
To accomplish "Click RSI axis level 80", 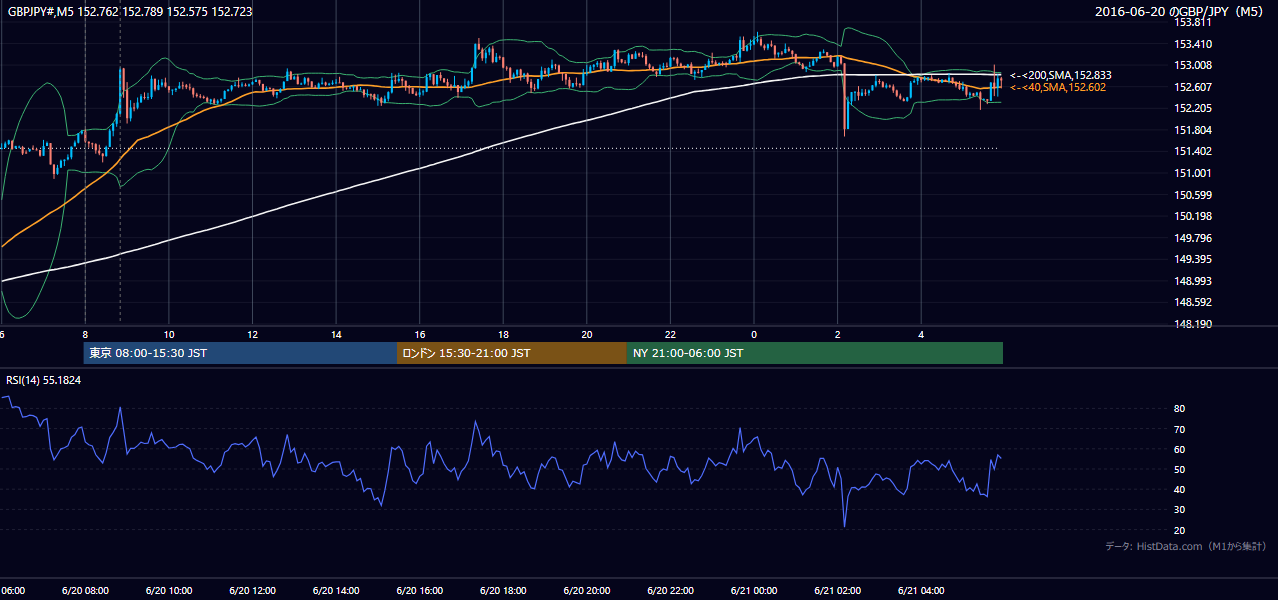I will pos(1179,409).
